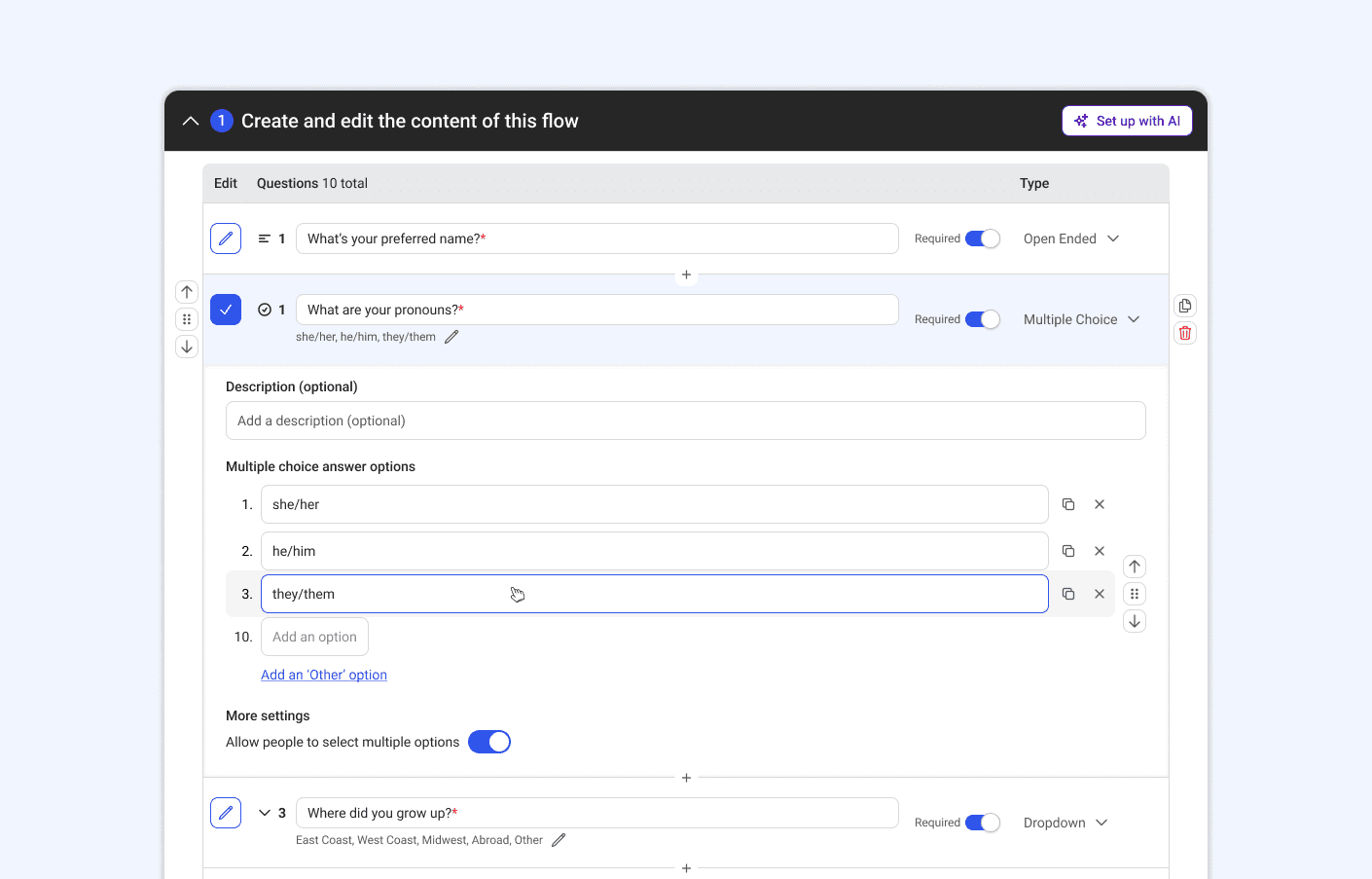Duplicate the 'she/her' answer option

(1068, 504)
